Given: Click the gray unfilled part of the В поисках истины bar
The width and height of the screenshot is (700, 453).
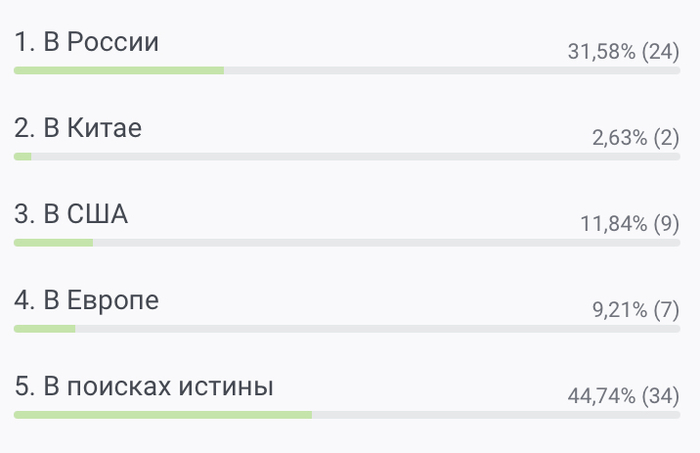Looking at the screenshot, I should [496, 415].
